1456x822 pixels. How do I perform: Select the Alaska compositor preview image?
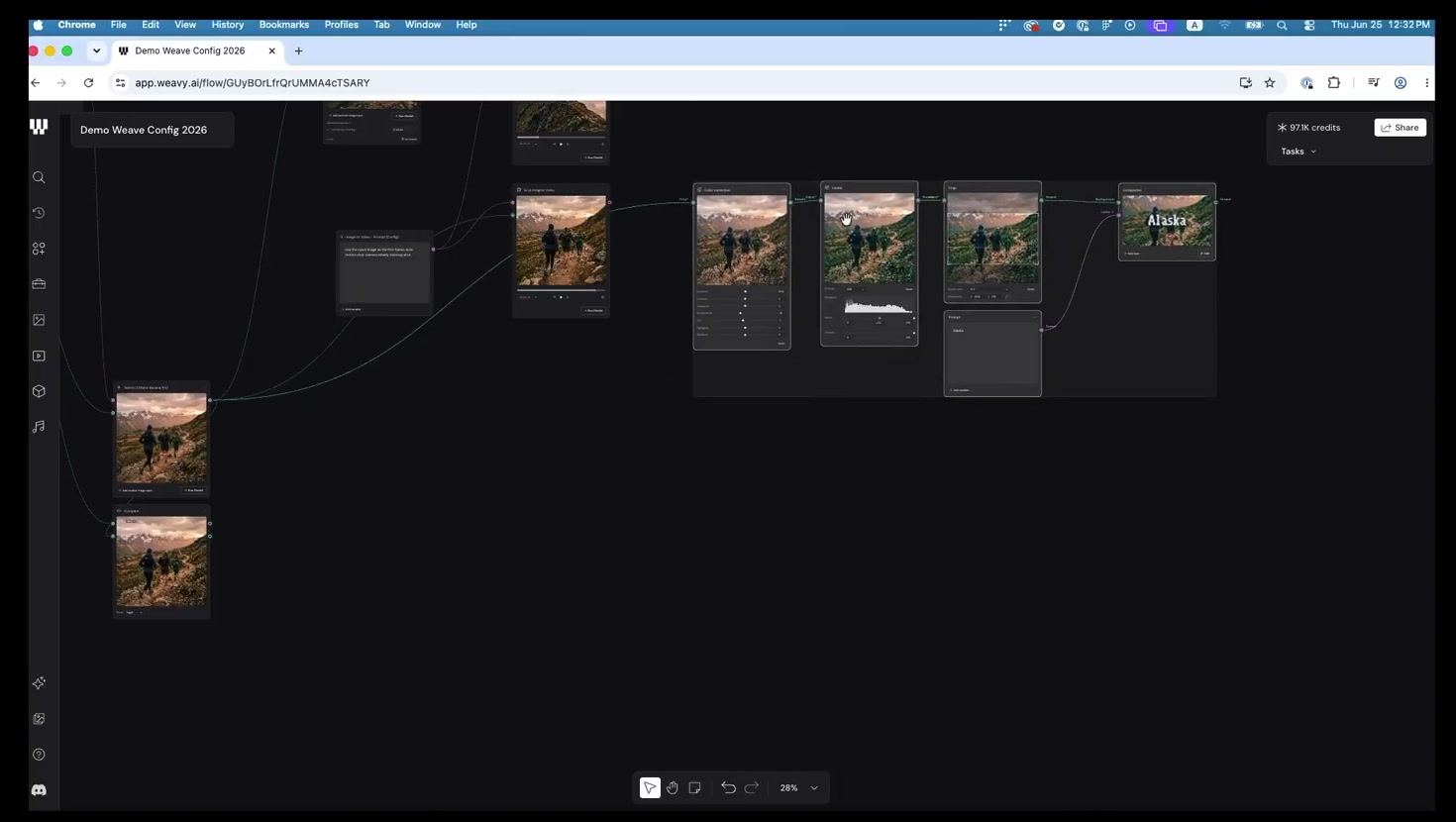[1167, 221]
